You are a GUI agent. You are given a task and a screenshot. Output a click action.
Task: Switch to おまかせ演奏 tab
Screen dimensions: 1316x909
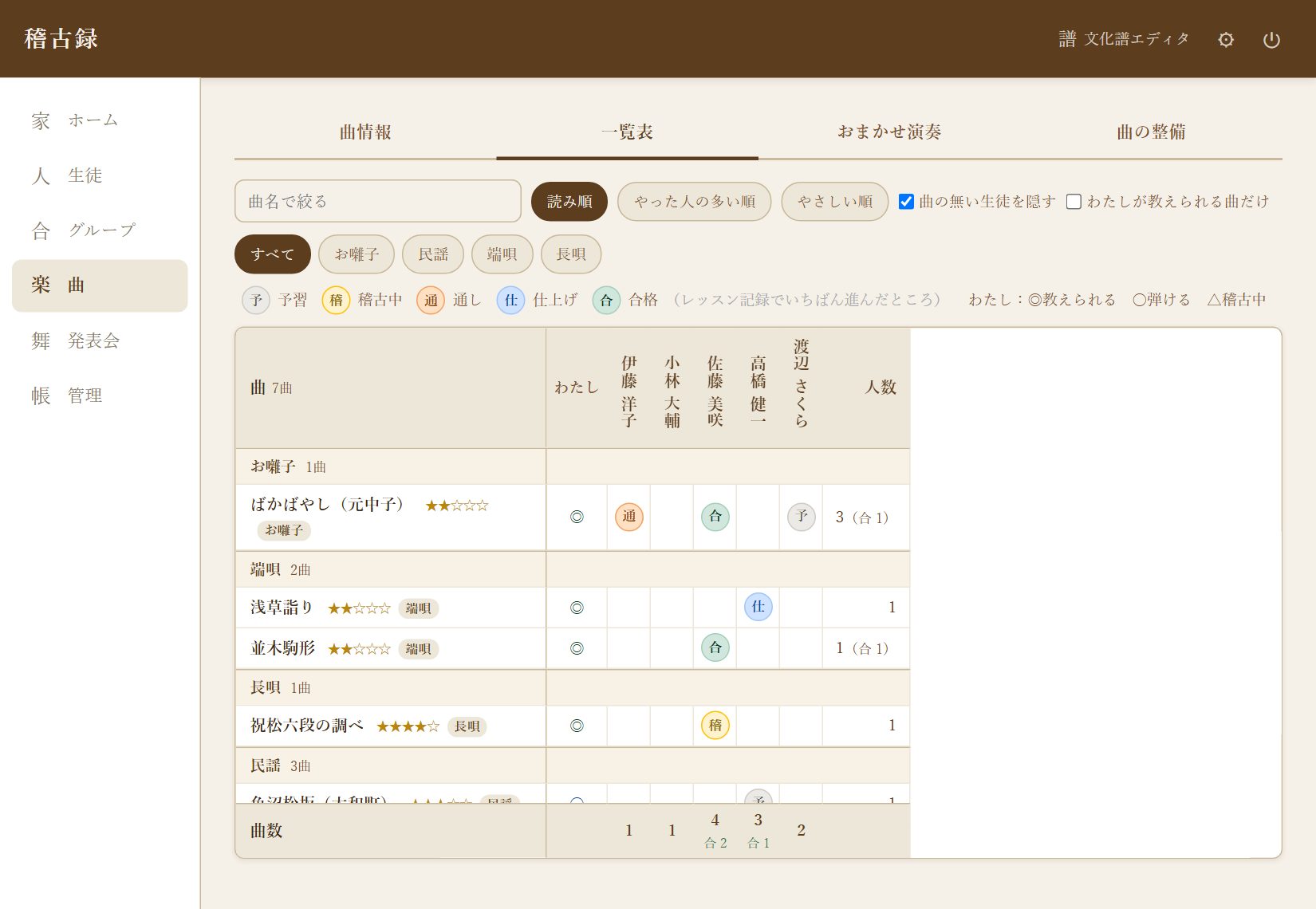(889, 132)
